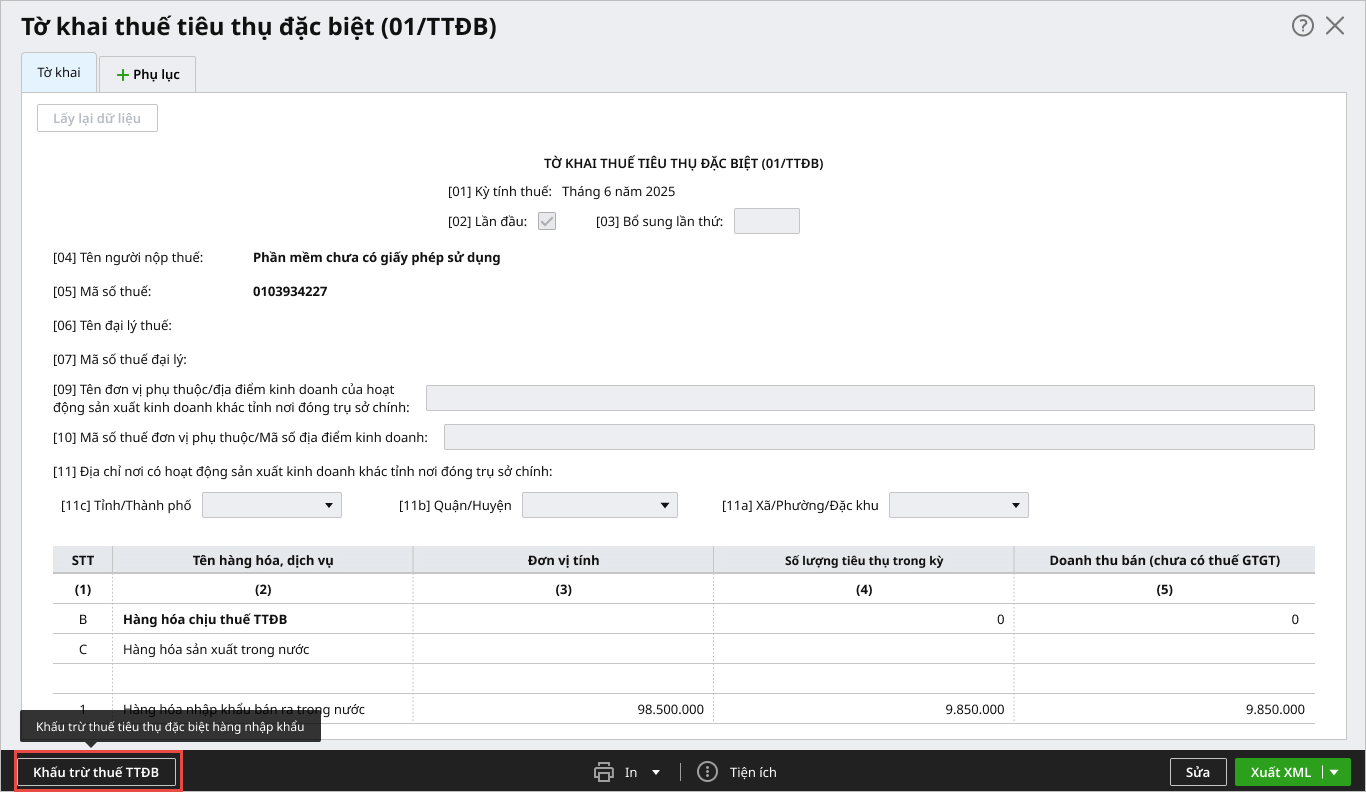The width and height of the screenshot is (1366, 792).
Task: Open the Xã/Phường/Đặc khu dropdown
Action: pos(1015,506)
